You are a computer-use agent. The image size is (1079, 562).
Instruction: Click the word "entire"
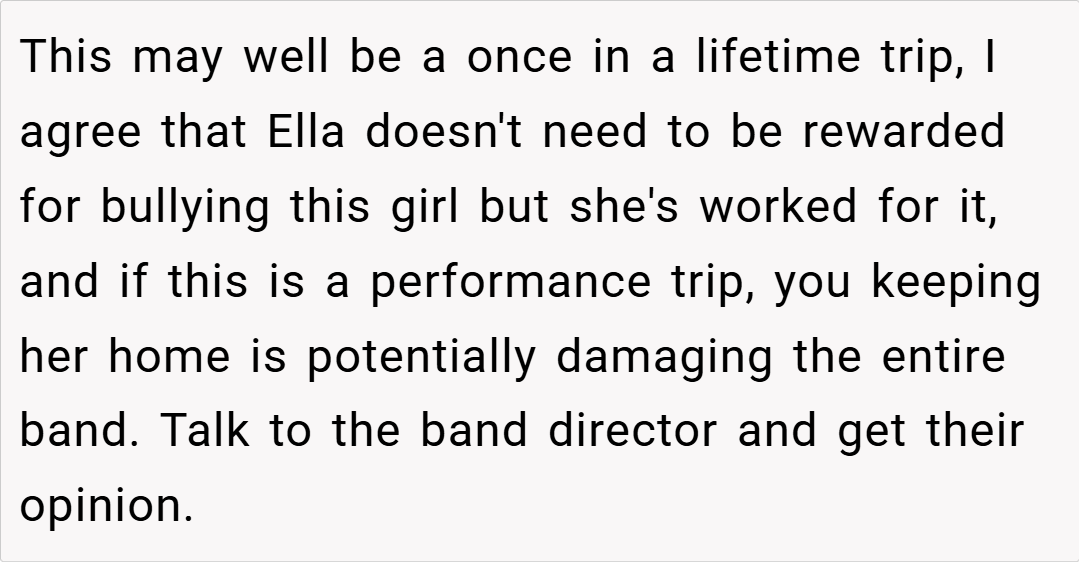[943, 357]
